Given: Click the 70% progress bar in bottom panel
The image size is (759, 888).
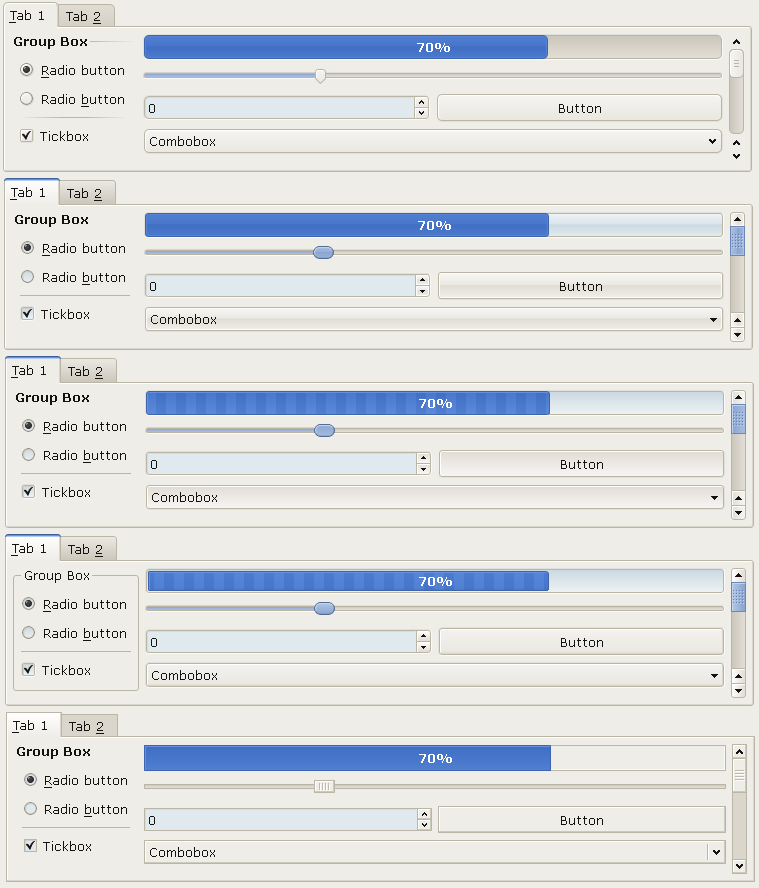Looking at the screenshot, I should 435,758.
